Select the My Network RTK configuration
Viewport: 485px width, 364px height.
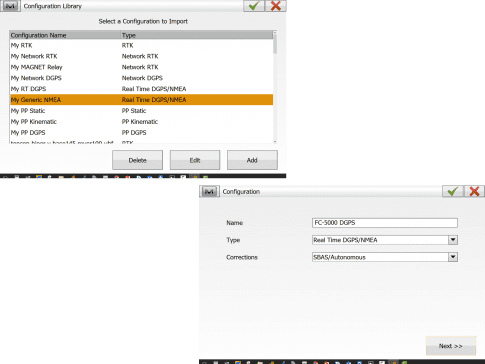click(141, 56)
